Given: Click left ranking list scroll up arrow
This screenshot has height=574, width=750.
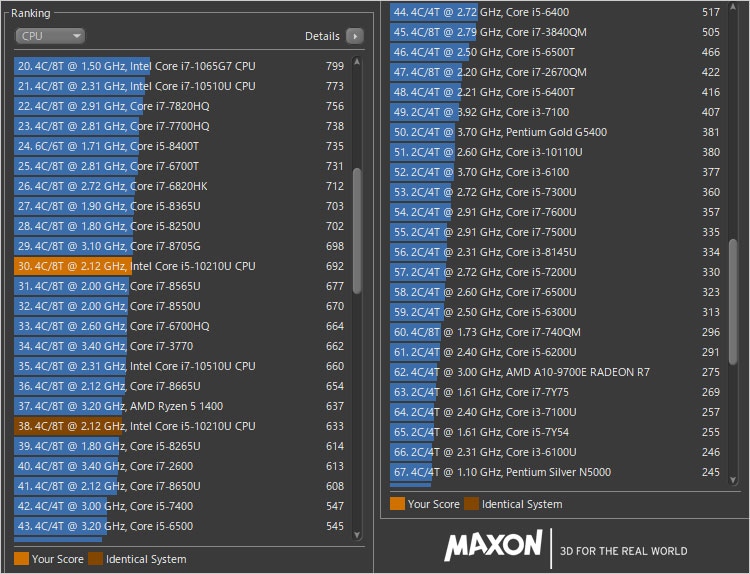Looking at the screenshot, I should click(356, 62).
